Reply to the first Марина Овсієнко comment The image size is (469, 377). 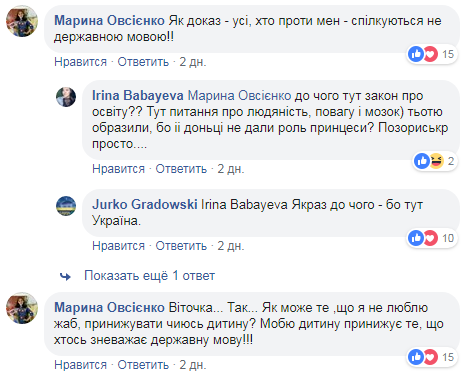143,62
